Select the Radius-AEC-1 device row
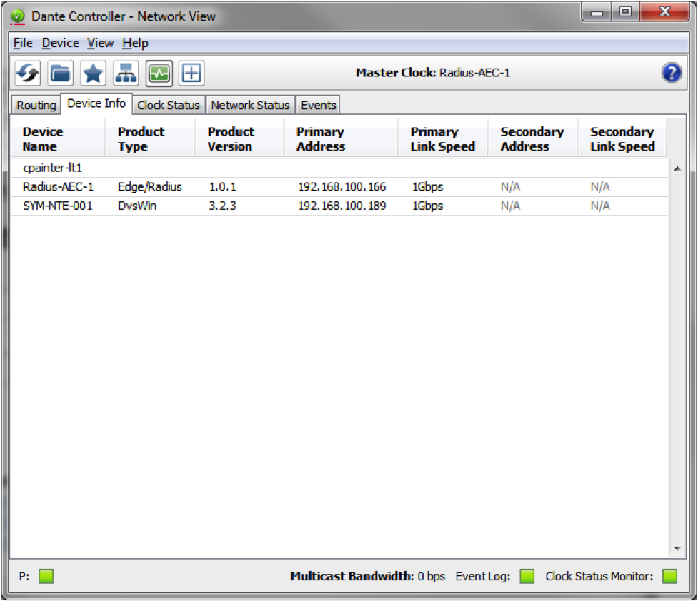The width and height of the screenshot is (698, 601). (58, 187)
